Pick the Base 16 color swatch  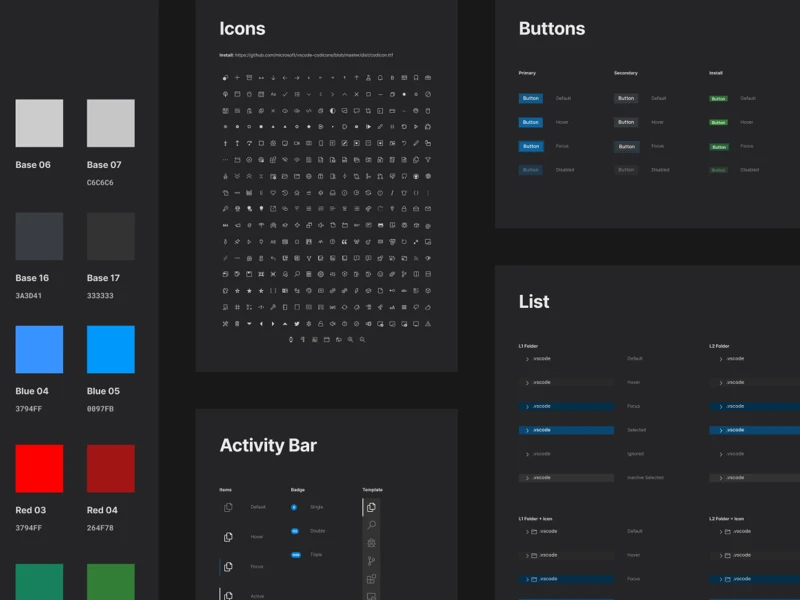[39, 236]
